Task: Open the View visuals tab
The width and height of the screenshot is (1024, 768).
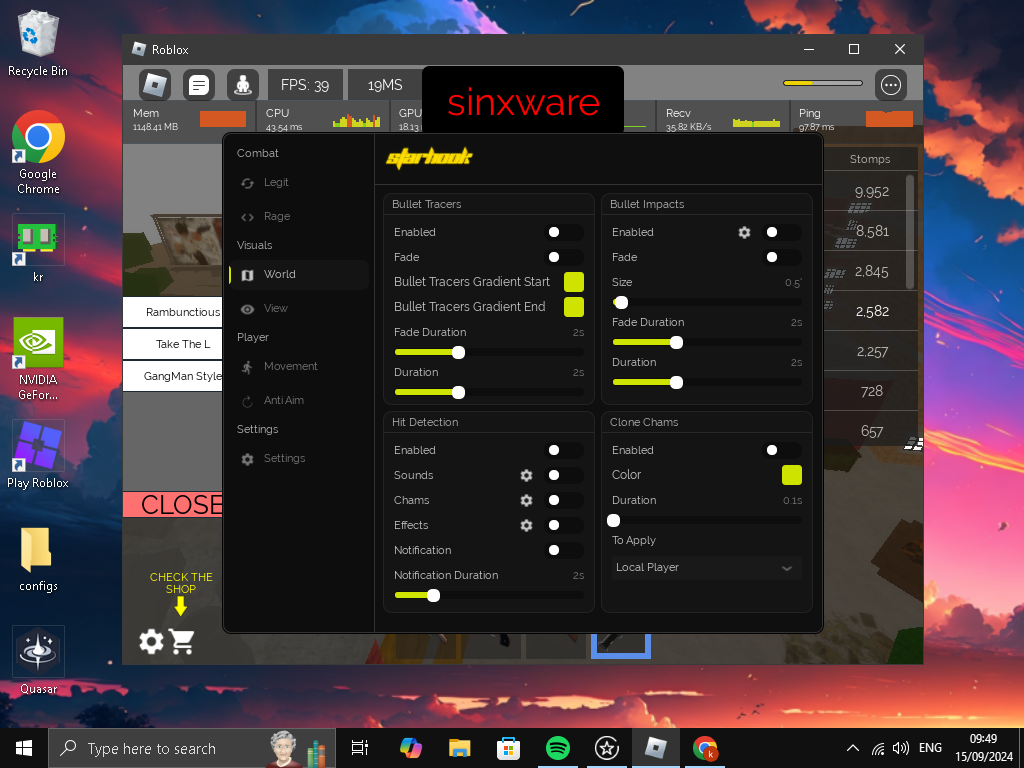Action: pos(299,309)
